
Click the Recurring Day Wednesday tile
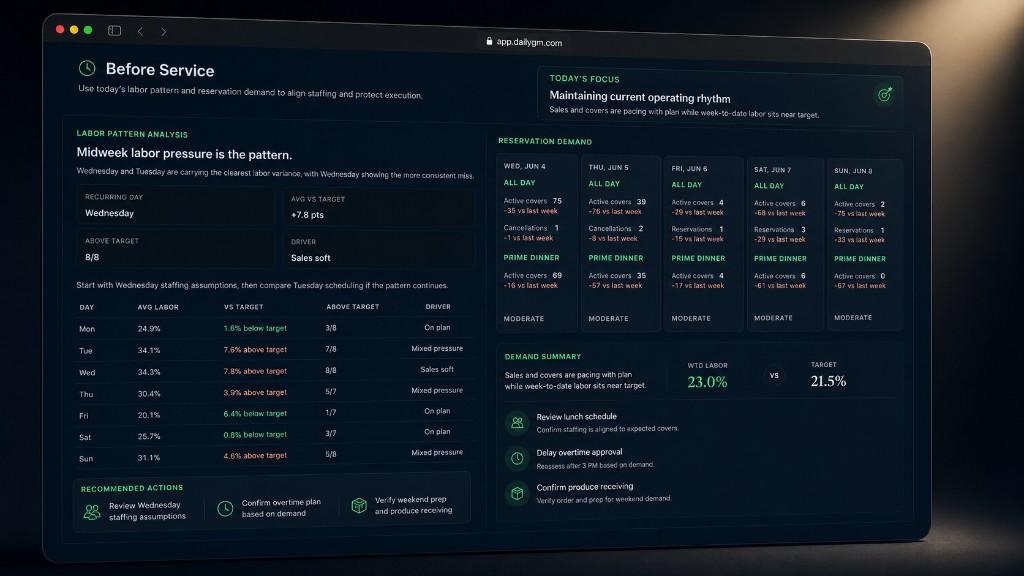tap(175, 205)
